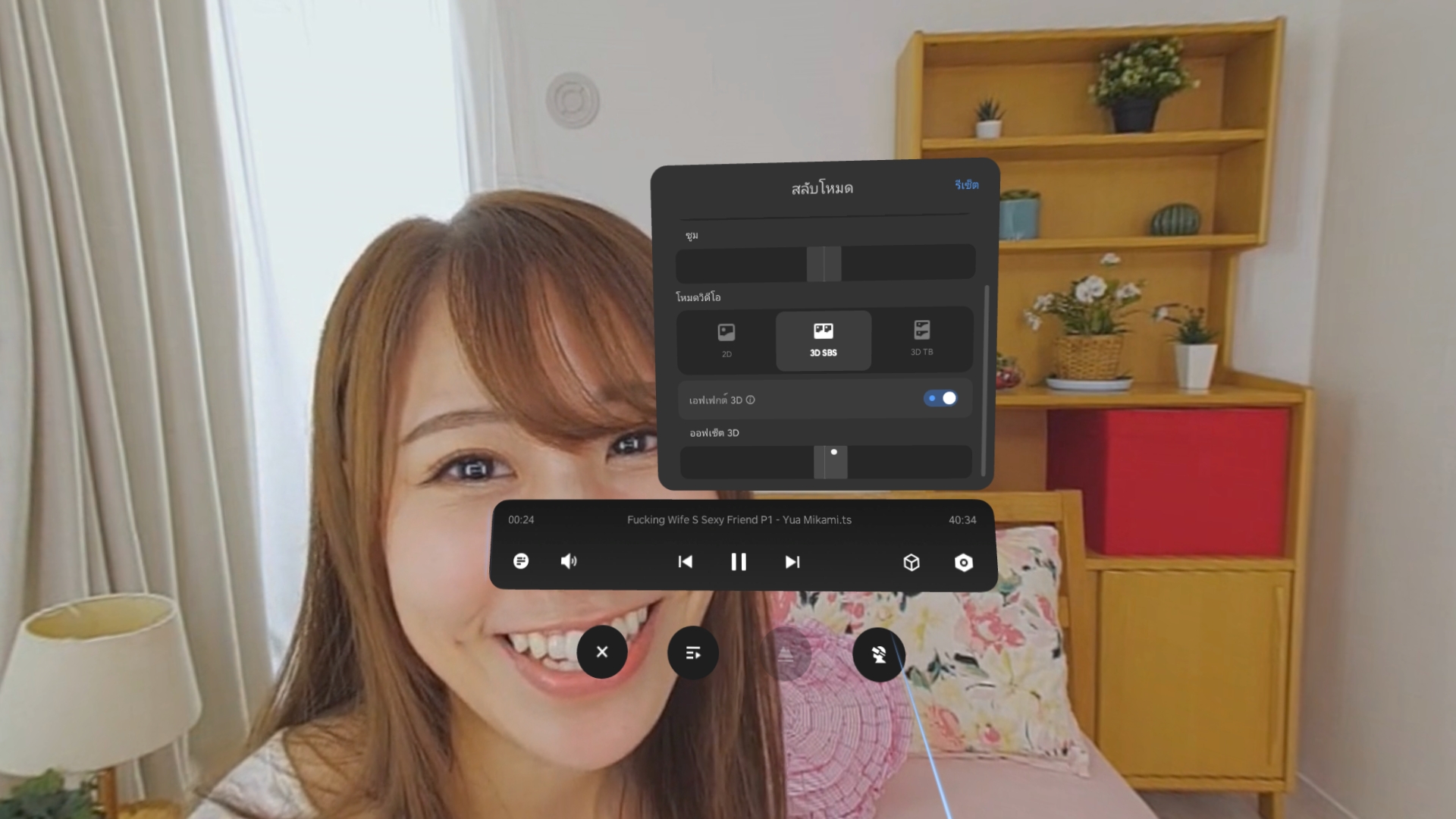Click the รีเซ็ต link to reset settings

965,184
